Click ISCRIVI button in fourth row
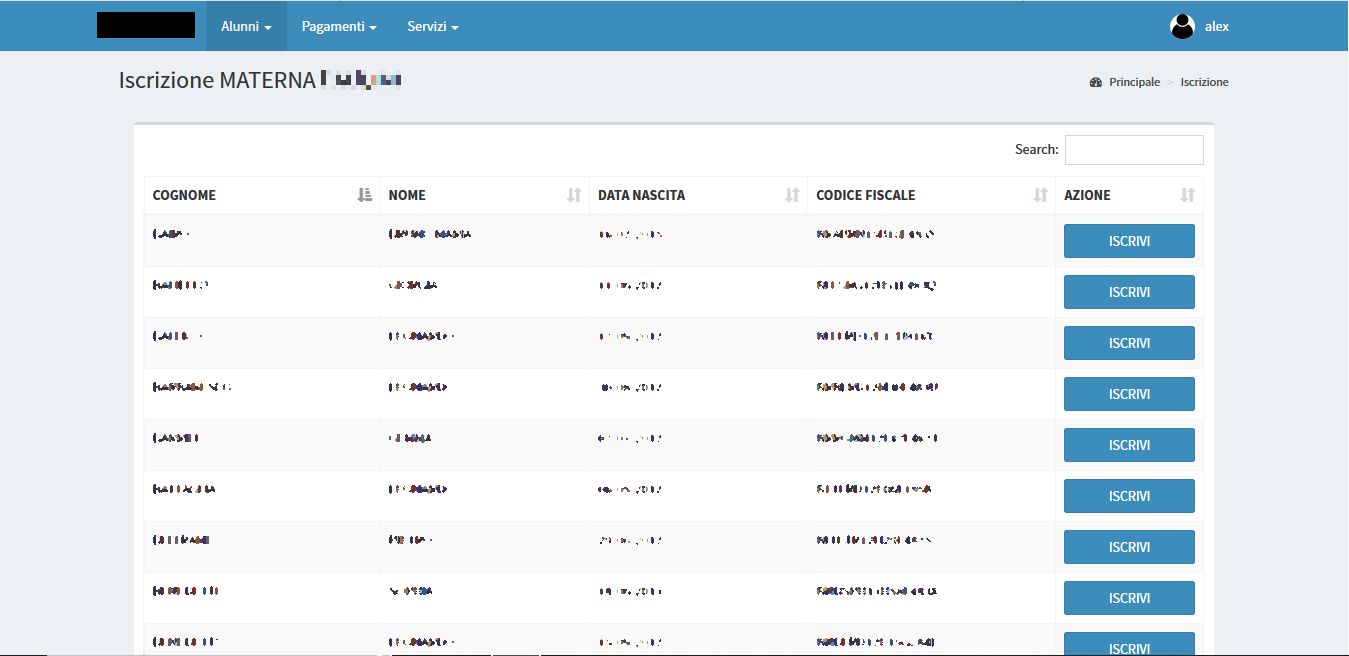 (x=1129, y=394)
